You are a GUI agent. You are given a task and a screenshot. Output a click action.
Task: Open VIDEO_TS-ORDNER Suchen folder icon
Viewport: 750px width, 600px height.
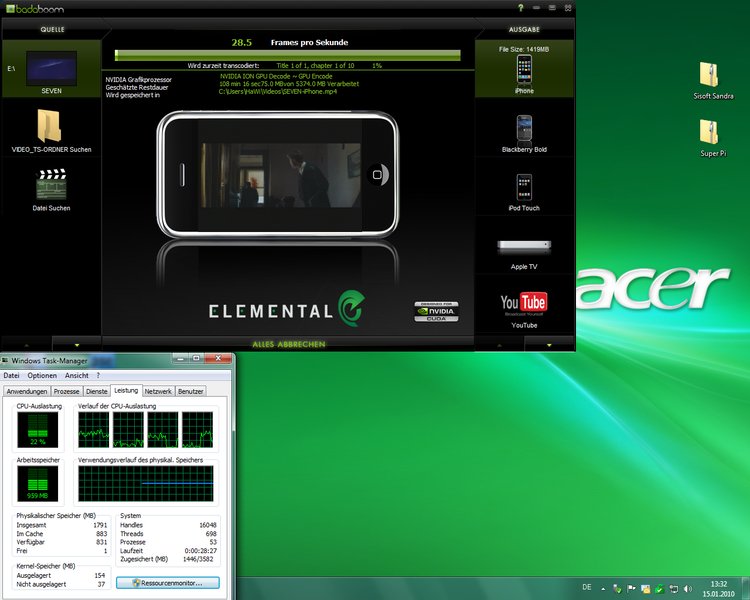coord(49,126)
